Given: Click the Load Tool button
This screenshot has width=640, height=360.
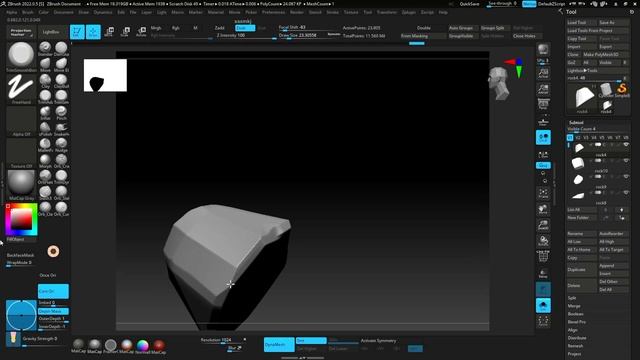Looking at the screenshot, I should point(582,22).
